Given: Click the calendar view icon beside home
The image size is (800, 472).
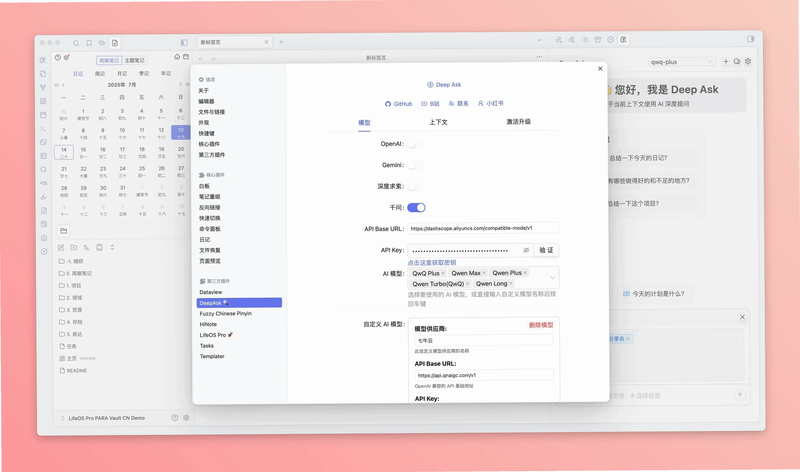Looking at the screenshot, I should pos(186,57).
